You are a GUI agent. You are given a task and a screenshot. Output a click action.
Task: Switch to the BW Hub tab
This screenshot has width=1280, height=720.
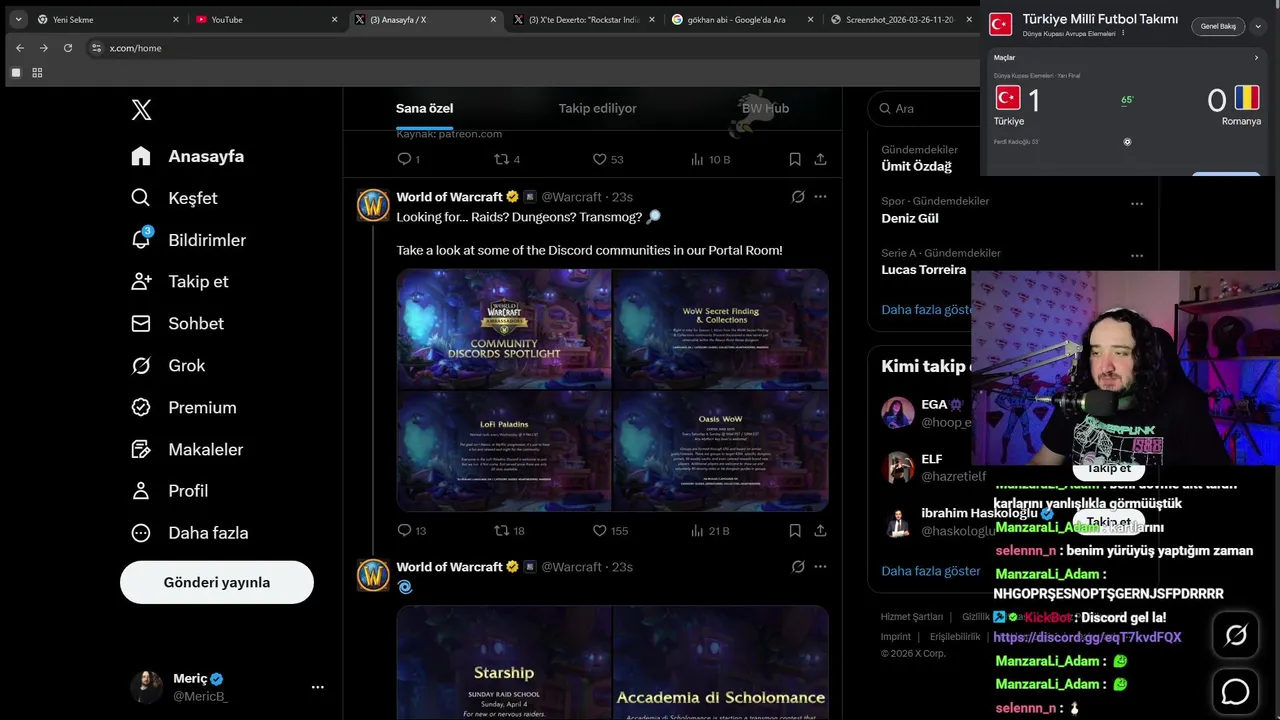[765, 108]
